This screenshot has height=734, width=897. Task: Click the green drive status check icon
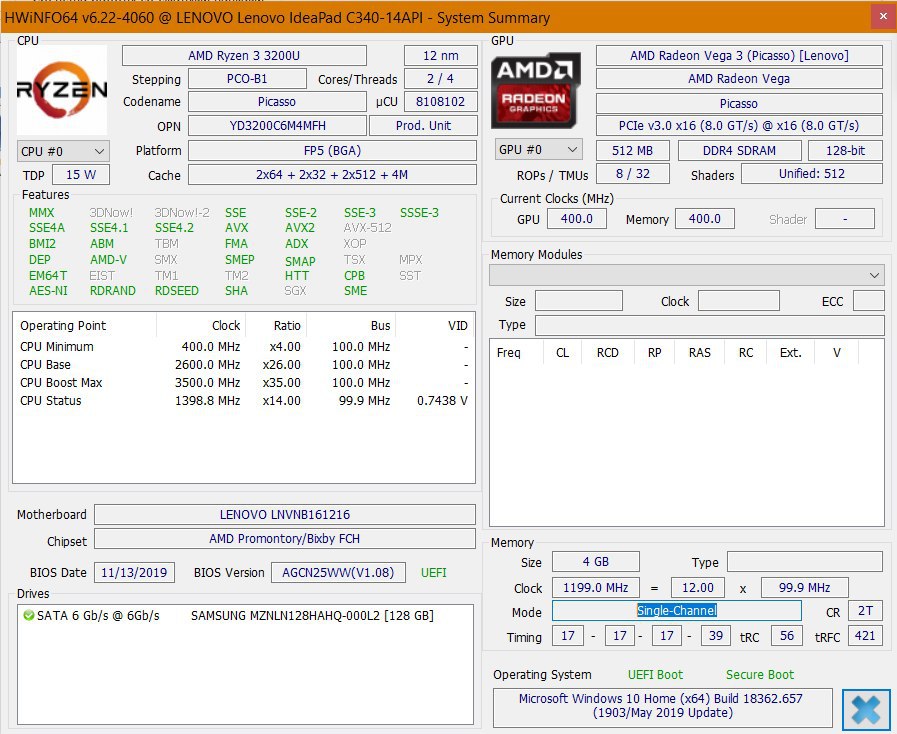pyautogui.click(x=28, y=616)
